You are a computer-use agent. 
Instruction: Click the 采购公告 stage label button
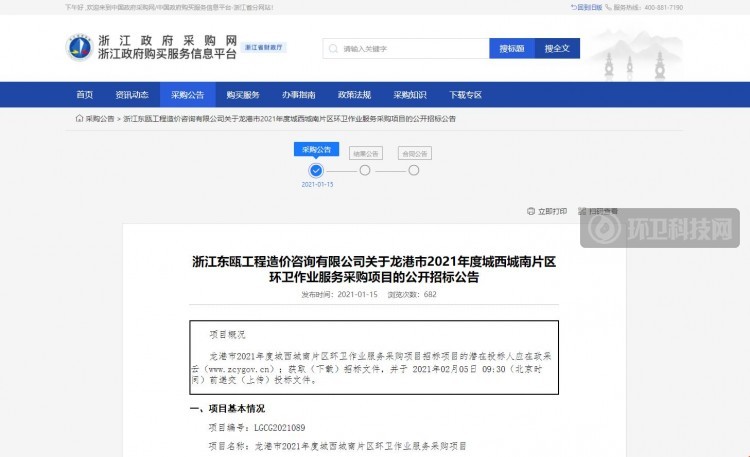(x=317, y=149)
